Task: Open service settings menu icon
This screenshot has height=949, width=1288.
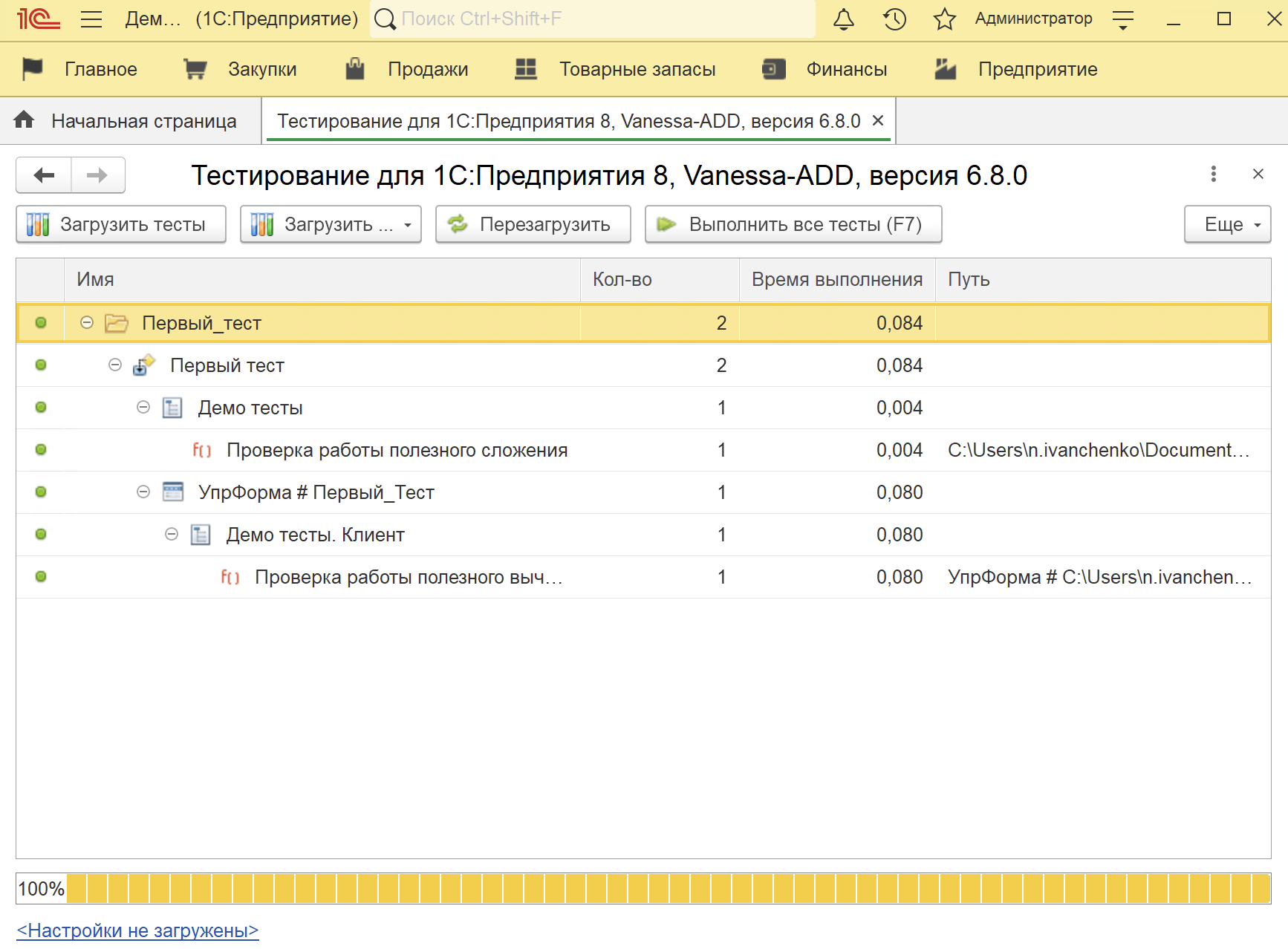Action: coord(1123,20)
